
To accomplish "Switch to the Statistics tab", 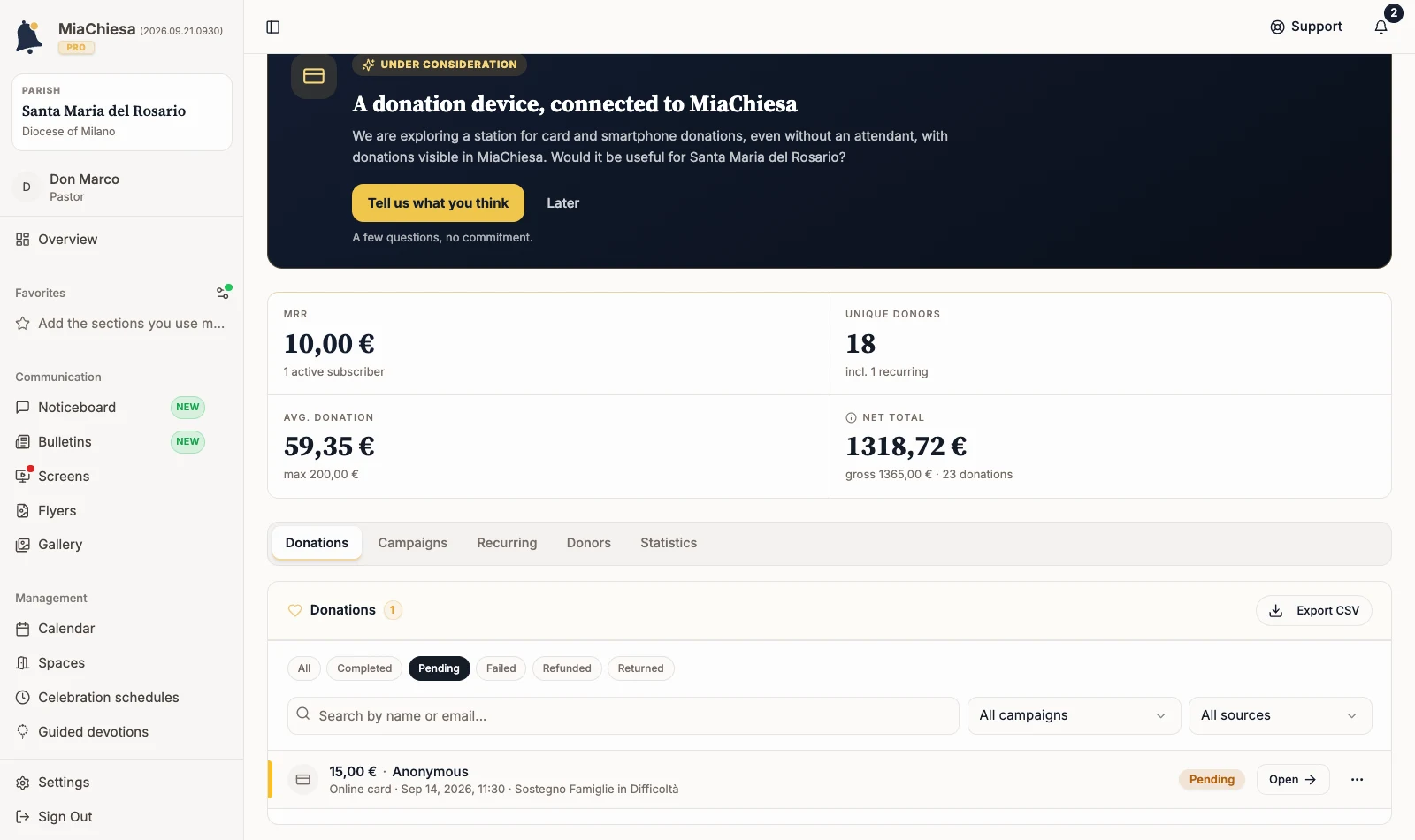I will pos(669,543).
